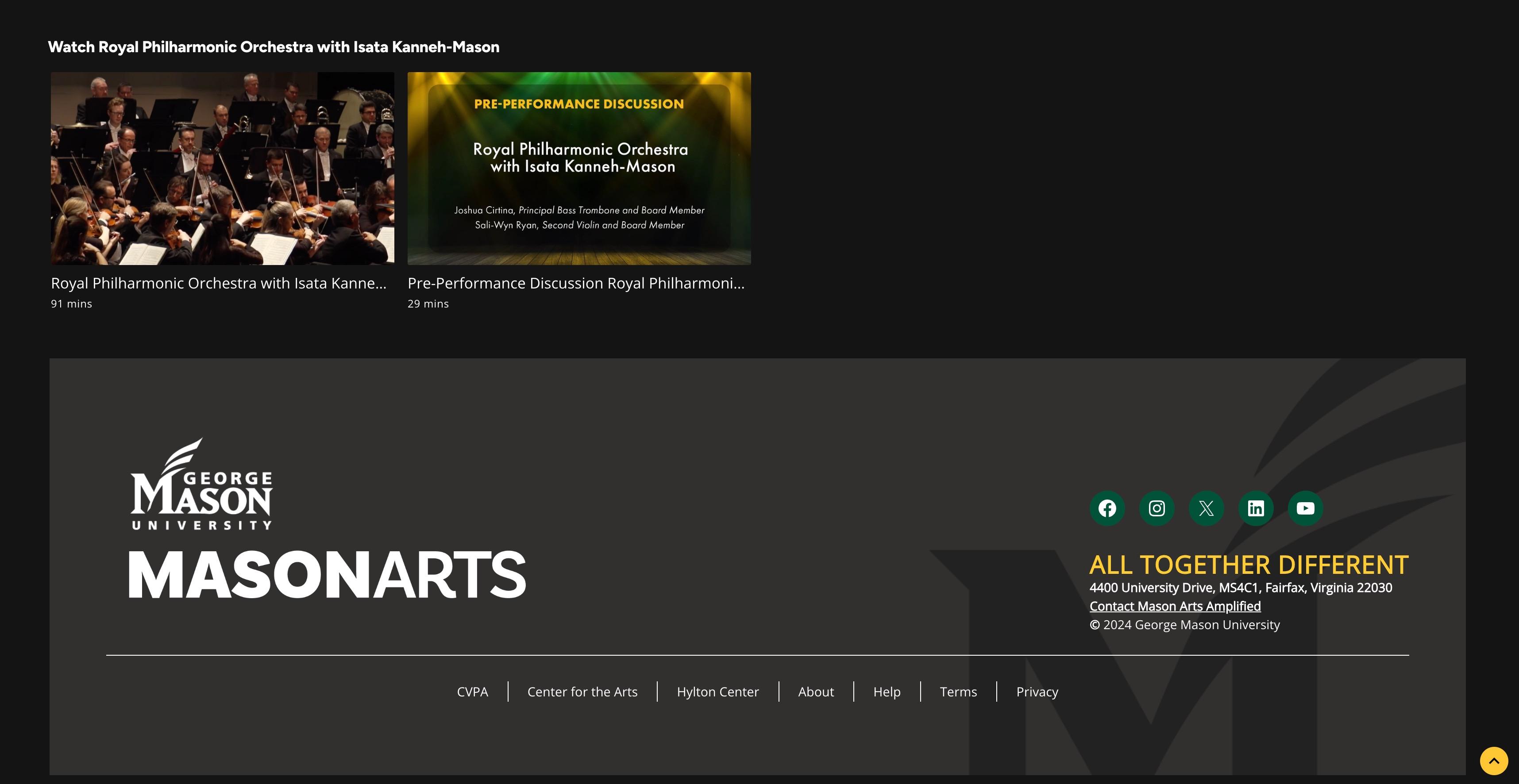The height and width of the screenshot is (784, 1519).
Task: Open the orchestra performance video thumbnail
Action: tap(222, 168)
